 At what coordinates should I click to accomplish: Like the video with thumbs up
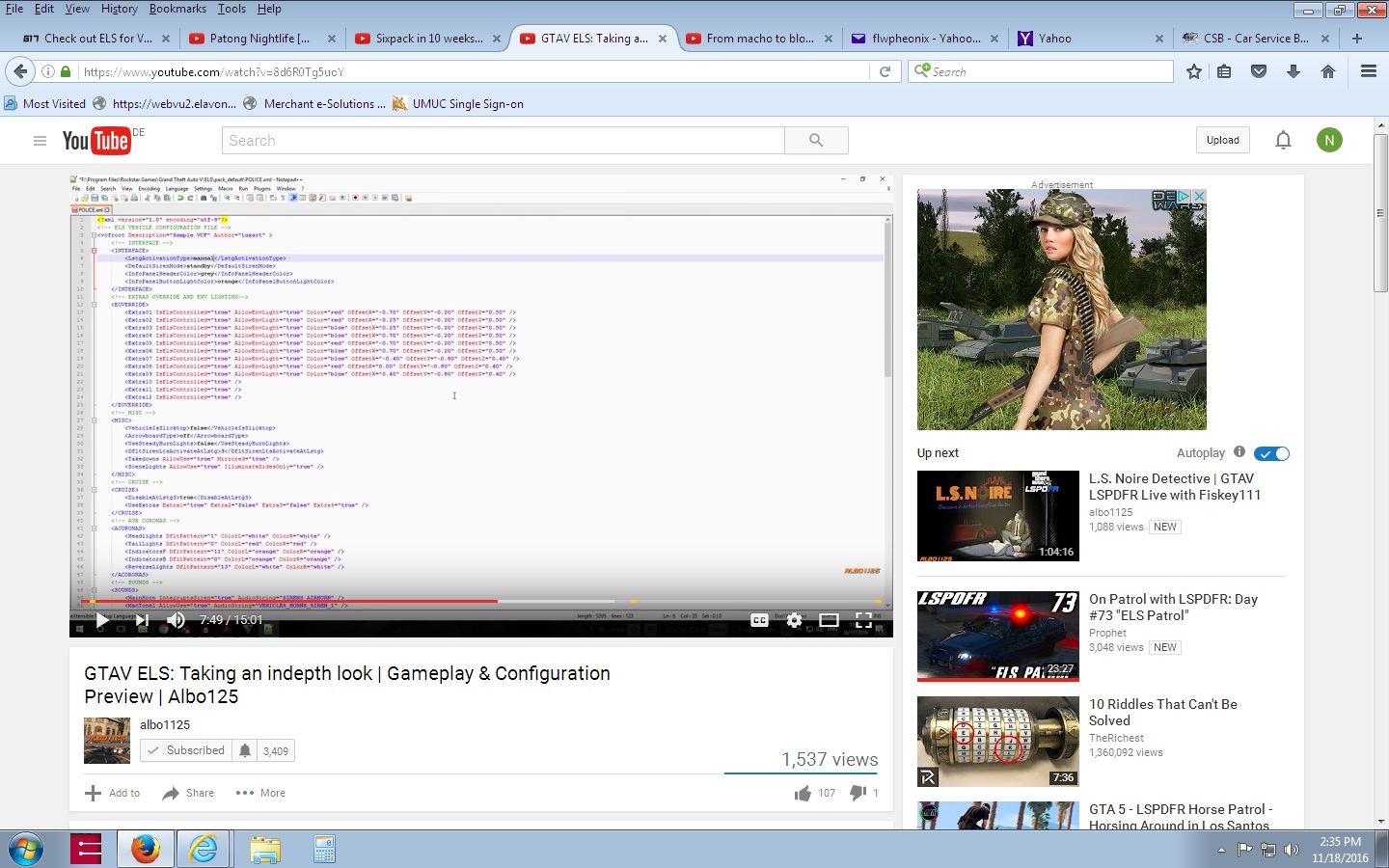803,793
